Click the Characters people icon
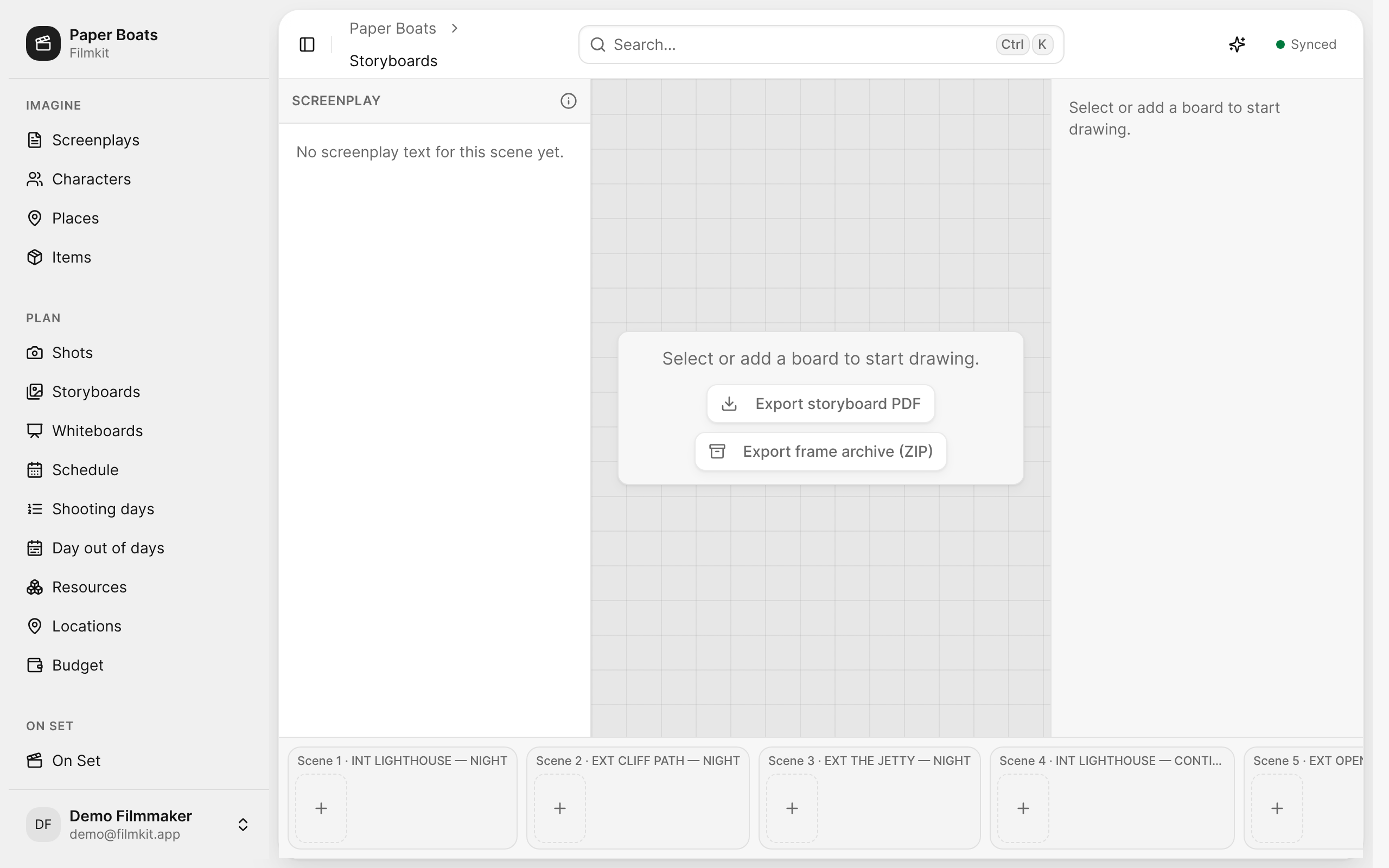This screenshot has height=868, width=1389. (34, 179)
